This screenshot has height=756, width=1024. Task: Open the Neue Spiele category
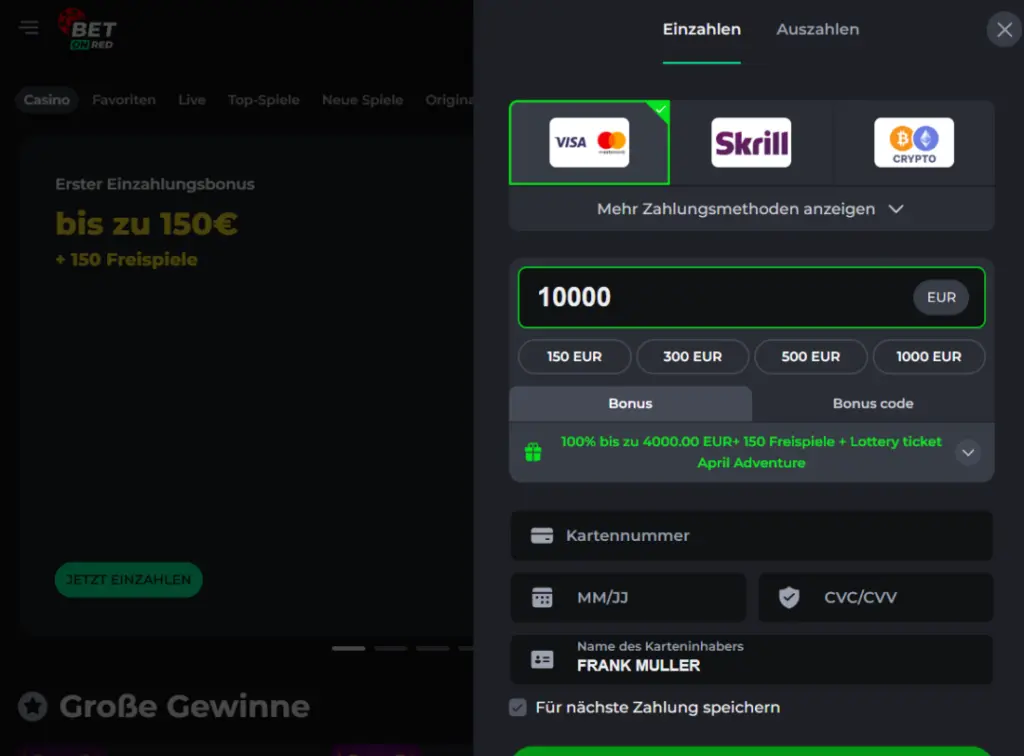362,100
